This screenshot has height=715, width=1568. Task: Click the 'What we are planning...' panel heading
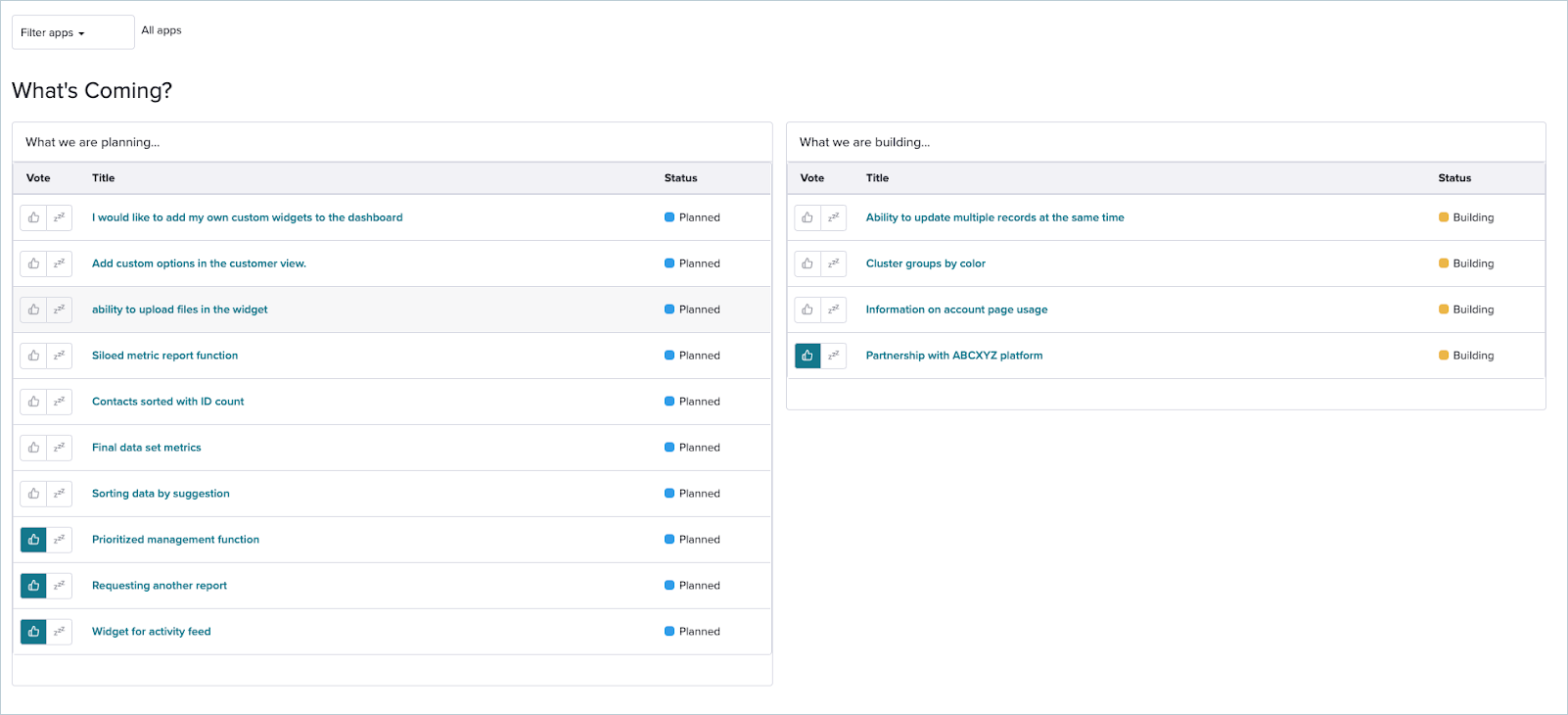pos(93,142)
